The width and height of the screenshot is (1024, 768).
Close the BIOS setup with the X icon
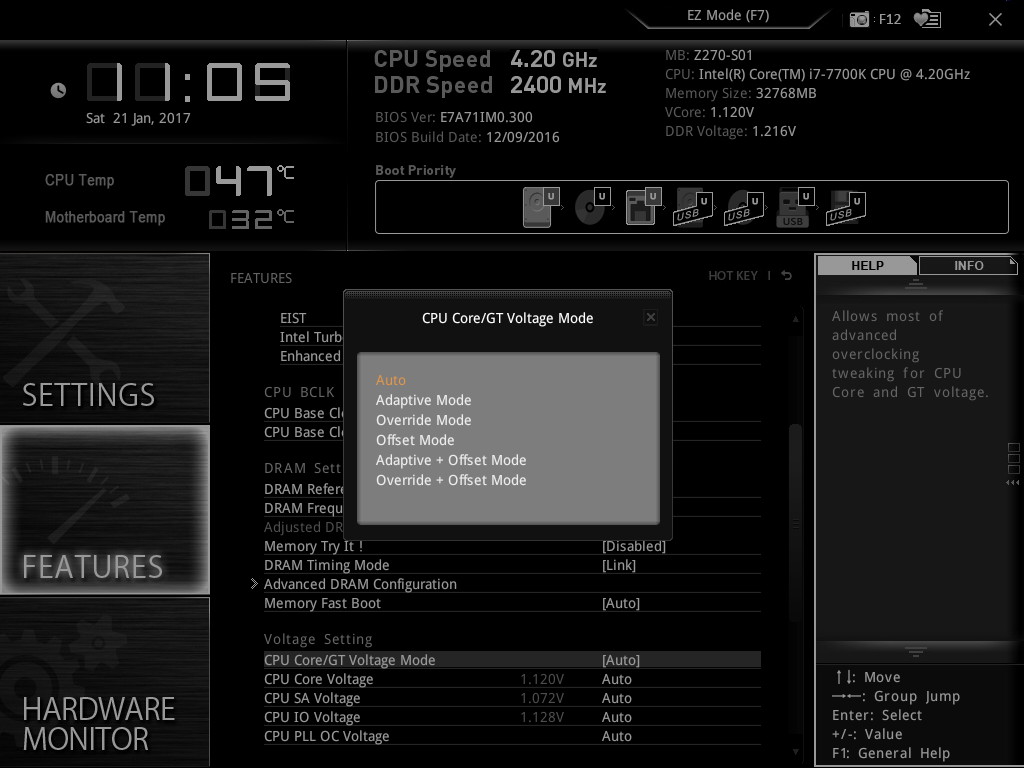click(x=995, y=20)
